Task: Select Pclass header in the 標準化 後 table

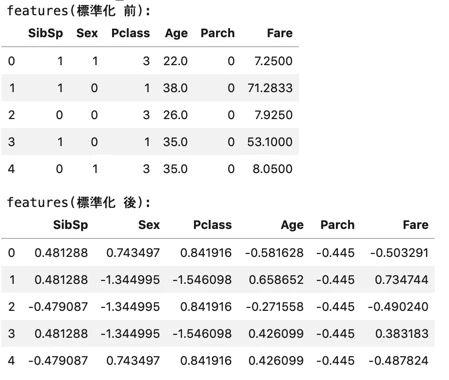Action: (213, 225)
